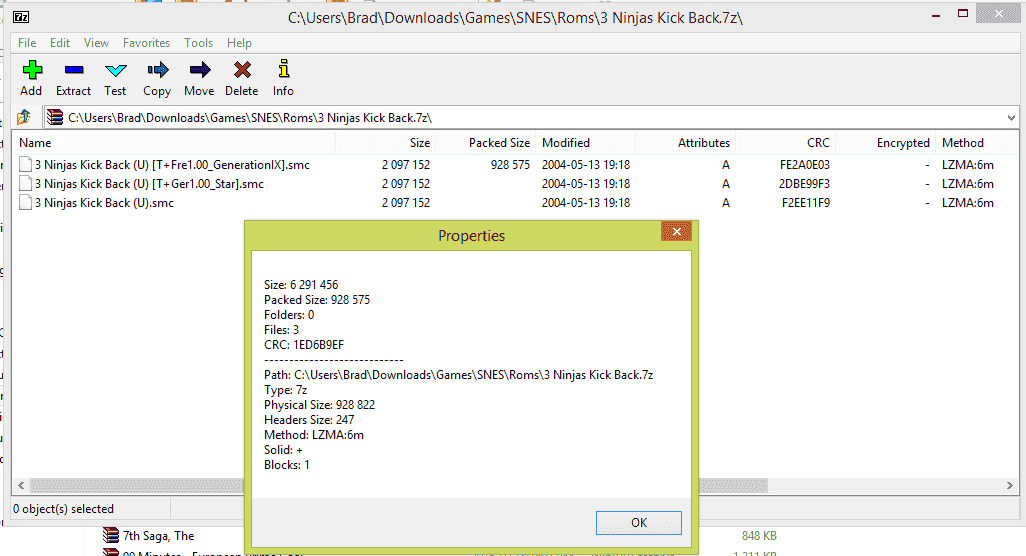Click the Move toolbar icon
1026x556 pixels.
200,69
